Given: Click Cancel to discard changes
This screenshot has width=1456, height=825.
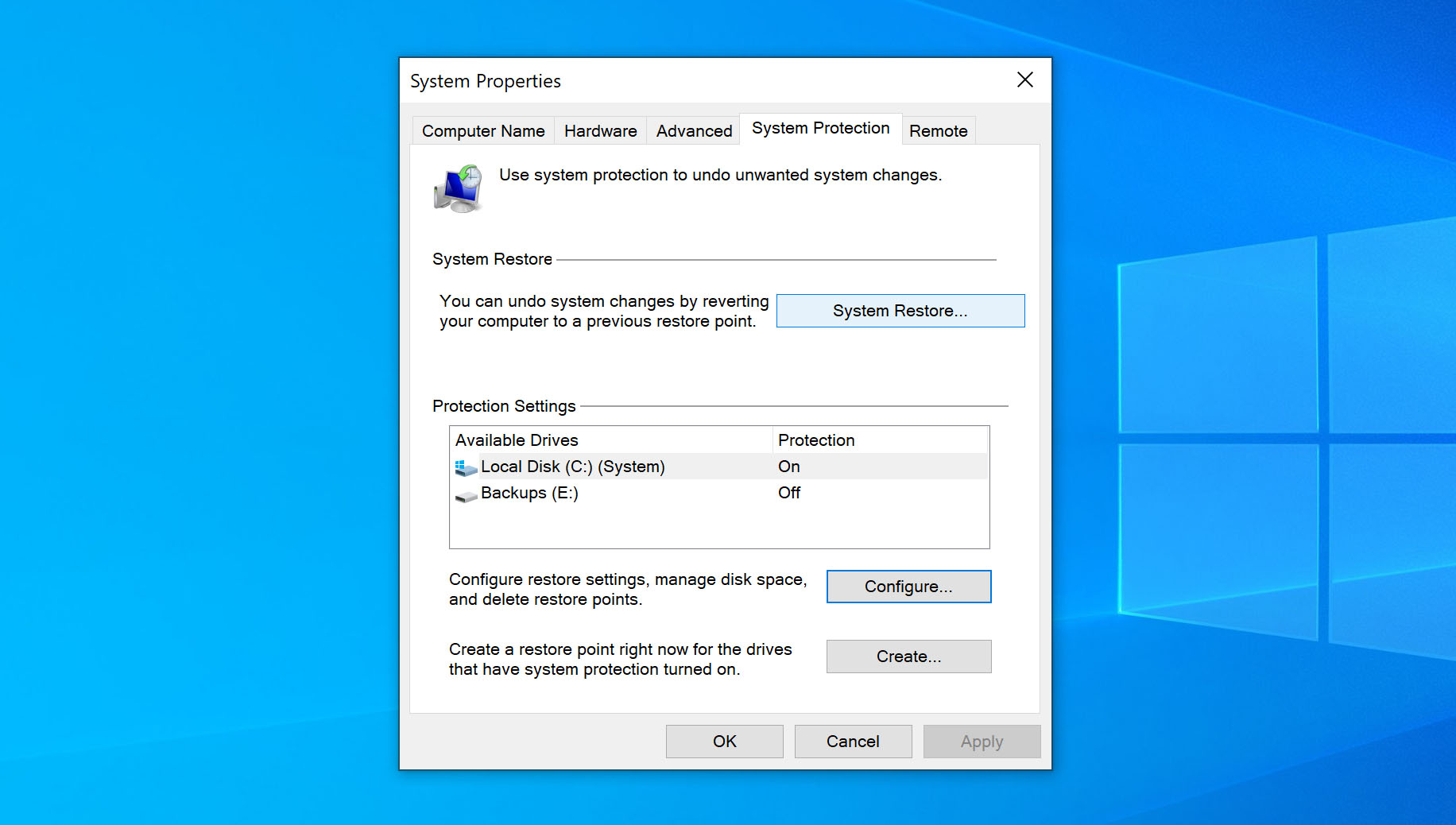Looking at the screenshot, I should click(x=854, y=742).
